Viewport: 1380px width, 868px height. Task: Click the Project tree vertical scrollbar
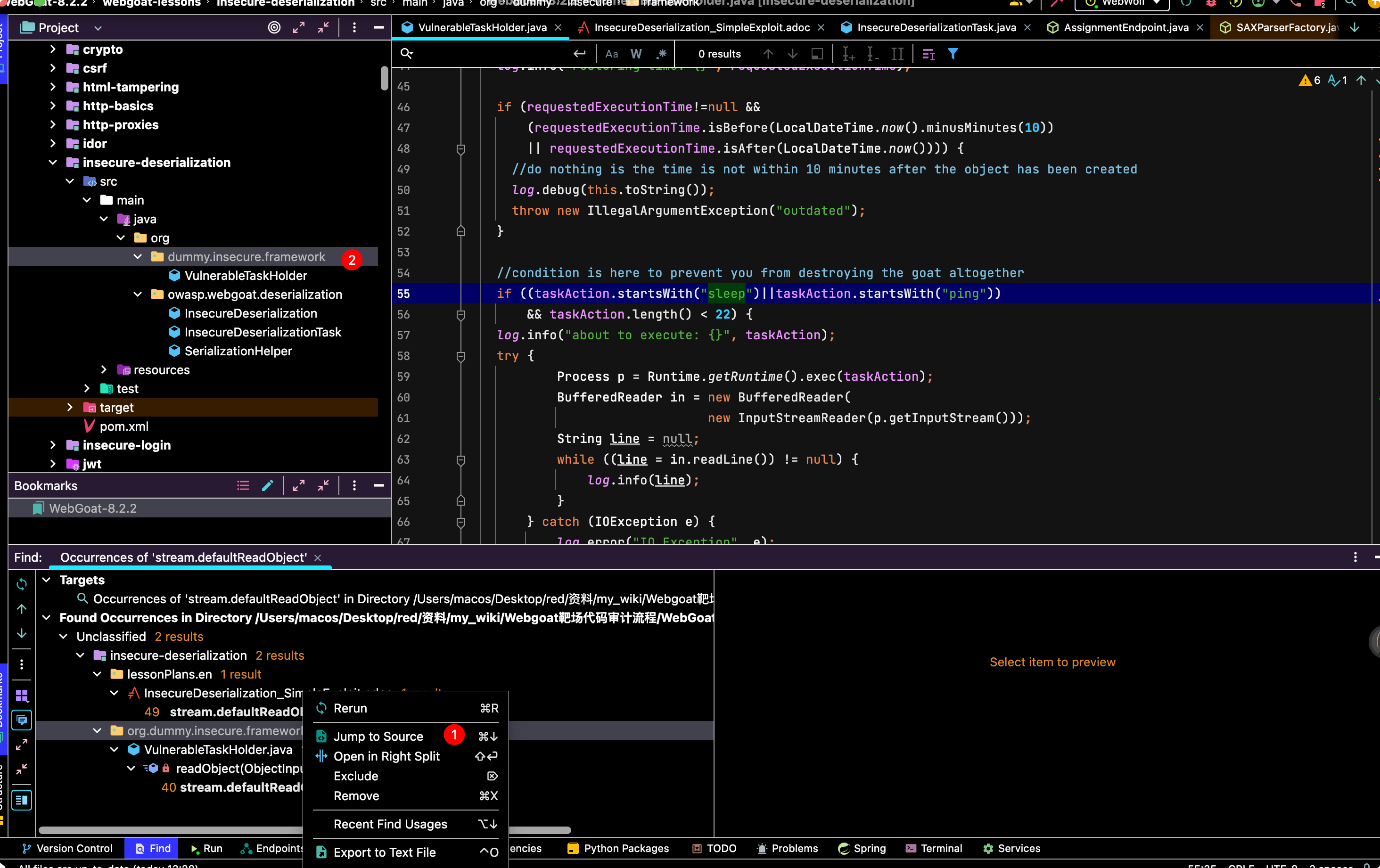click(385, 78)
